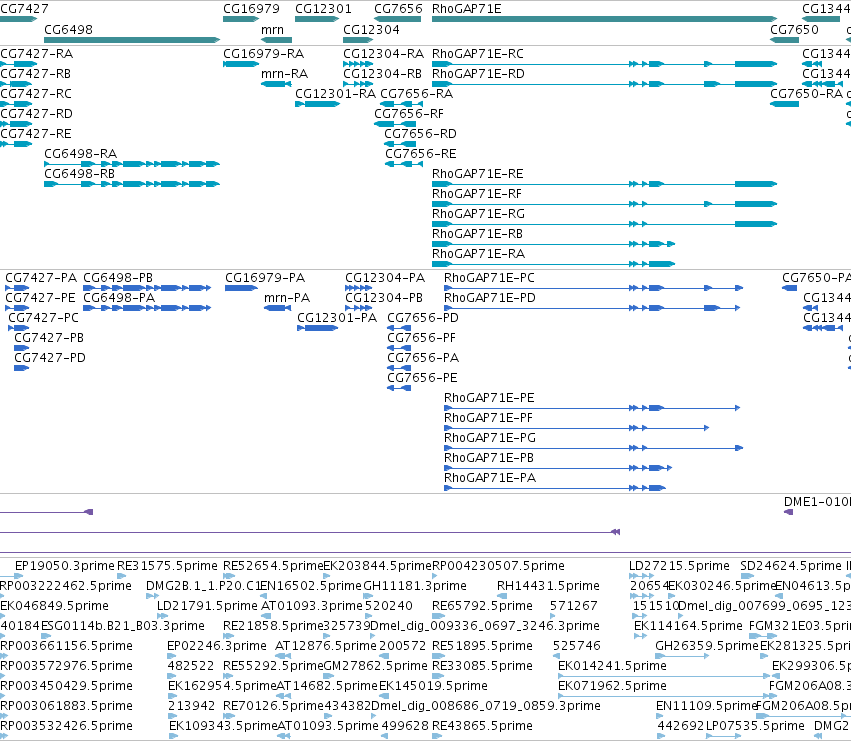The image size is (851, 741).
Task: Select the CG16979 gene label
Action: (251, 9)
